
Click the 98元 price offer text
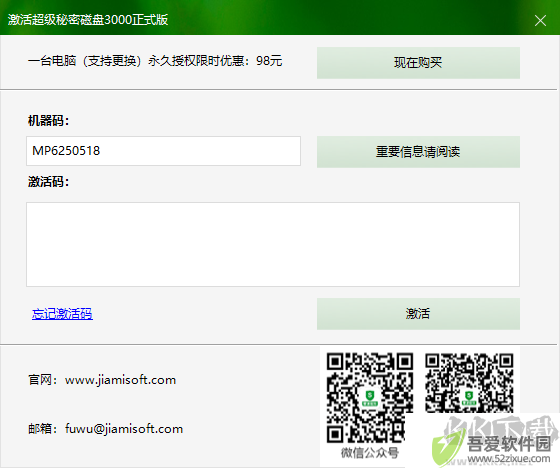coord(155,61)
